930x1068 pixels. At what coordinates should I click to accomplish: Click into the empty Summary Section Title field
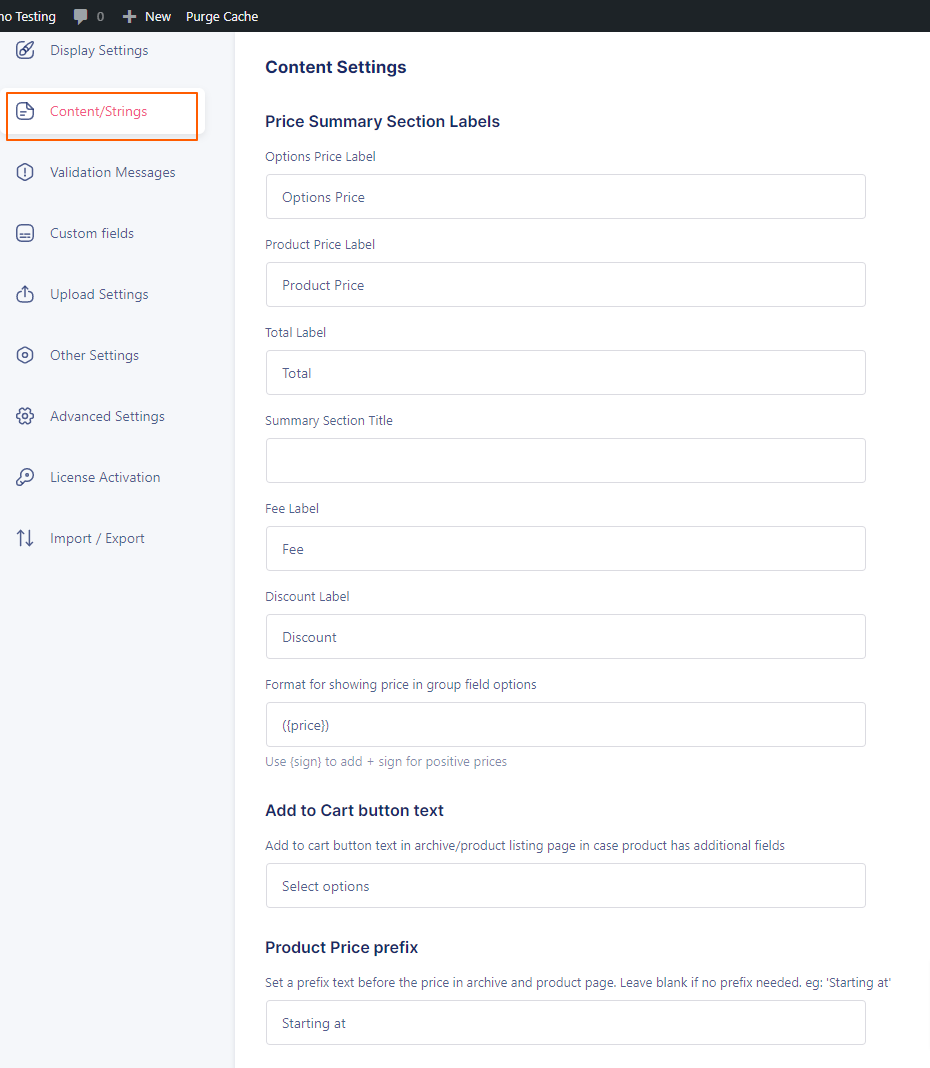click(x=565, y=460)
